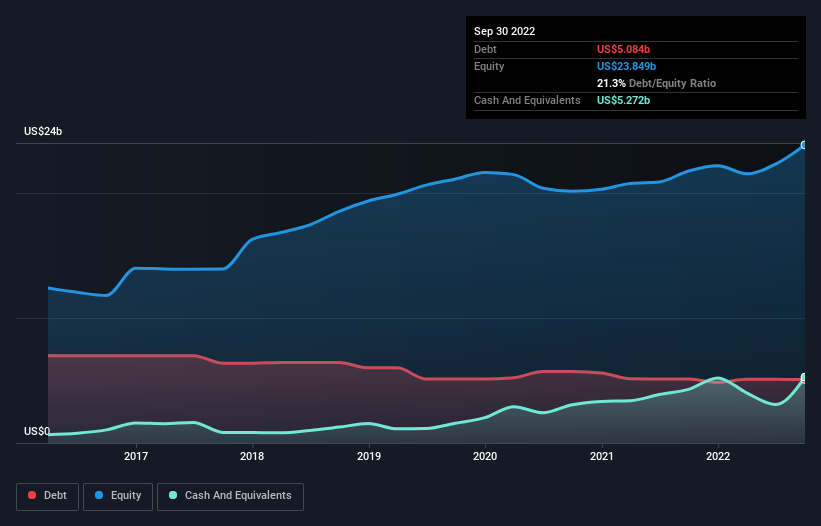The height and width of the screenshot is (526, 821).
Task: Click the 2018 x-axis label
Action: tap(252, 456)
